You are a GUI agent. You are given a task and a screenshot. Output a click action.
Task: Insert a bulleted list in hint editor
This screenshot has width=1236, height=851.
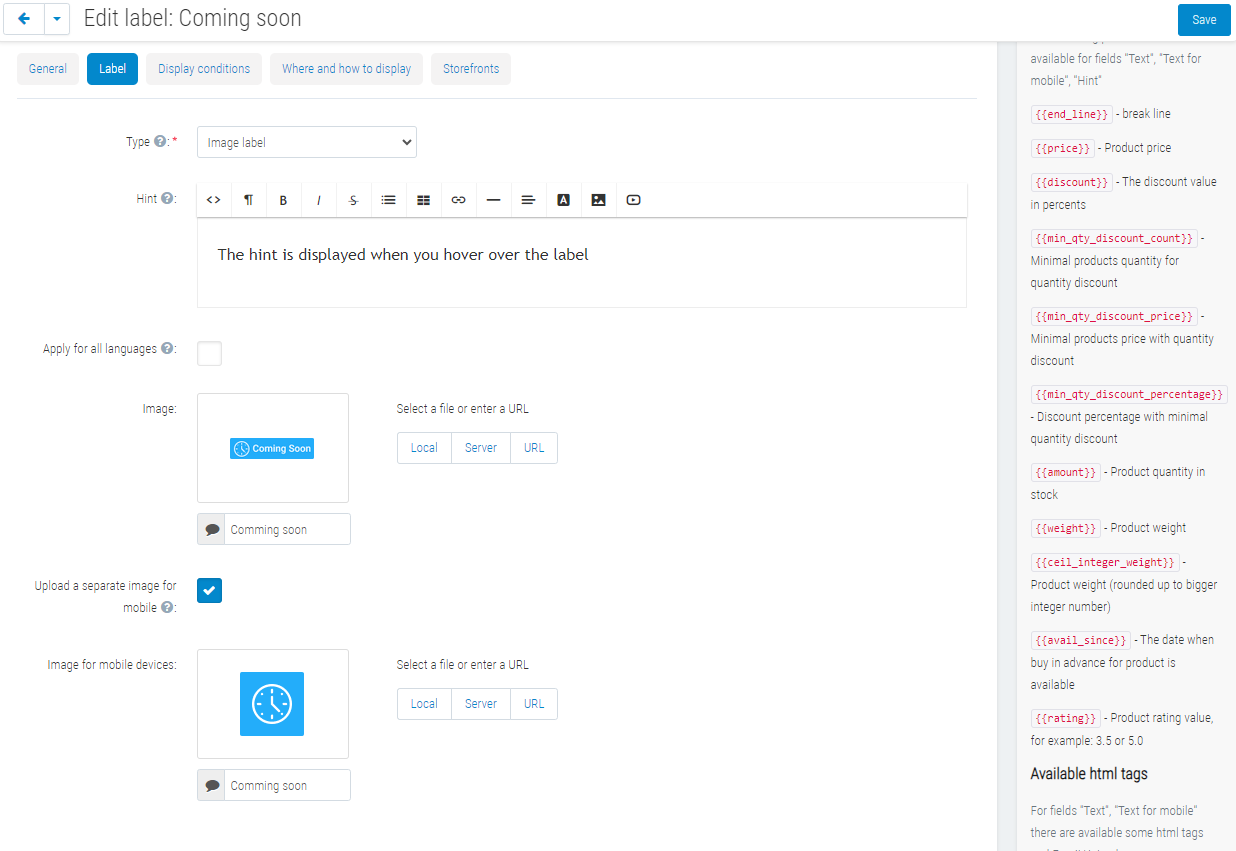pos(388,200)
